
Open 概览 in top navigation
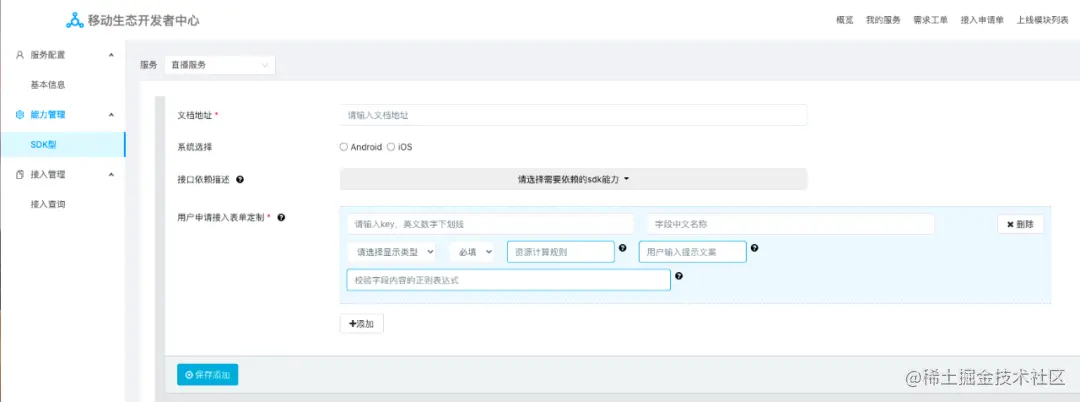tap(844, 21)
